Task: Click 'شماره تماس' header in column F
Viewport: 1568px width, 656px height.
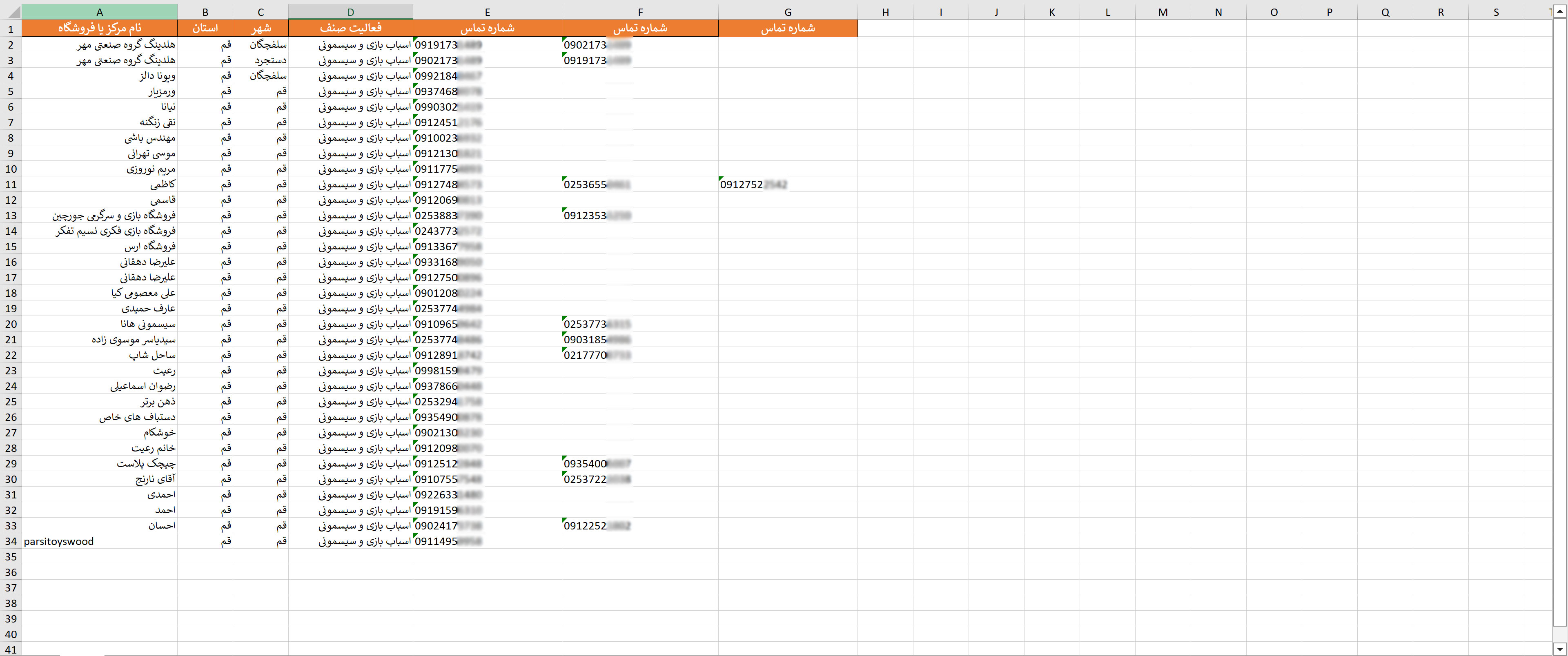Action: 640,28
